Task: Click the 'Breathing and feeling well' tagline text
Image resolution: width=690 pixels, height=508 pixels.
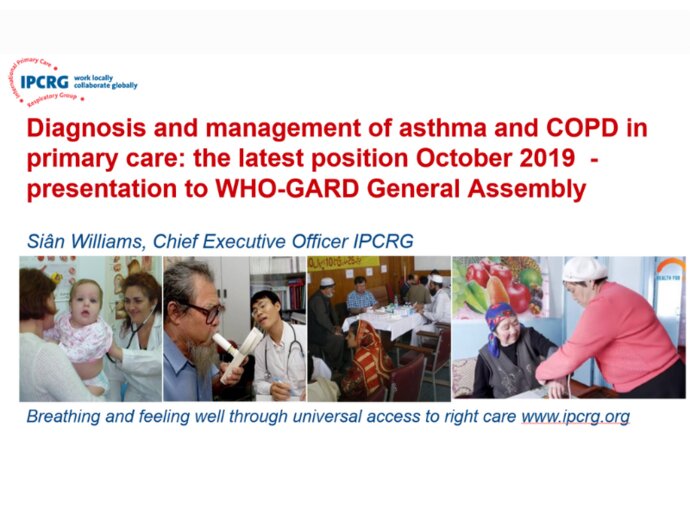Action: tap(271, 416)
